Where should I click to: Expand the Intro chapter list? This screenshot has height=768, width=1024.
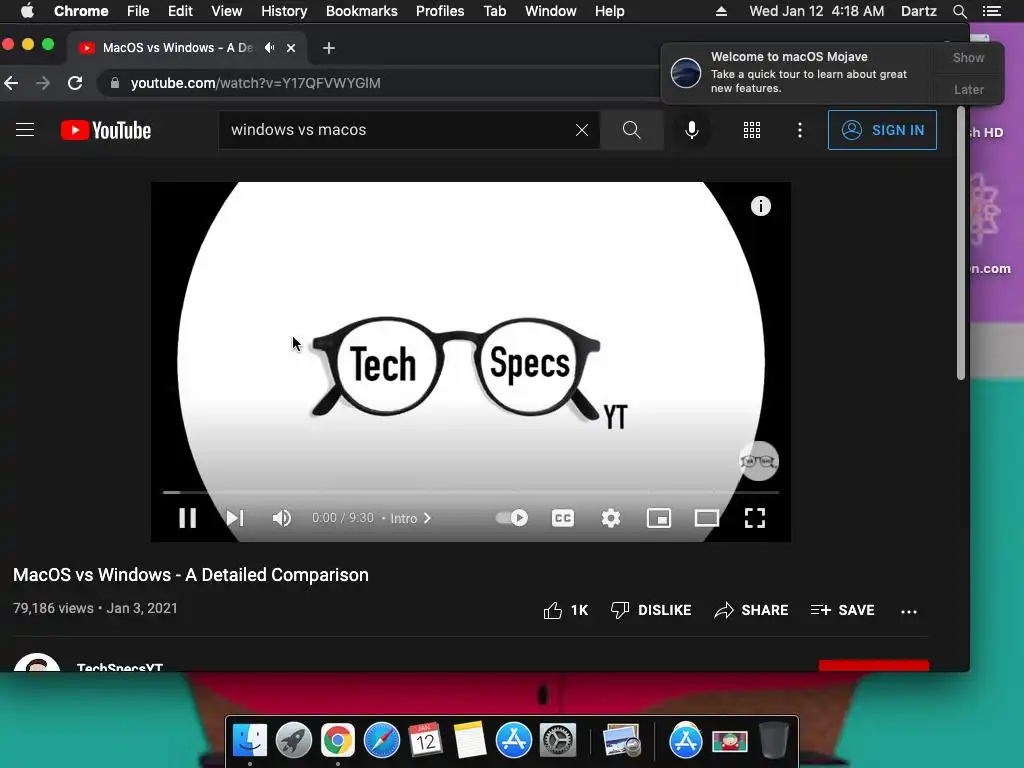411,518
